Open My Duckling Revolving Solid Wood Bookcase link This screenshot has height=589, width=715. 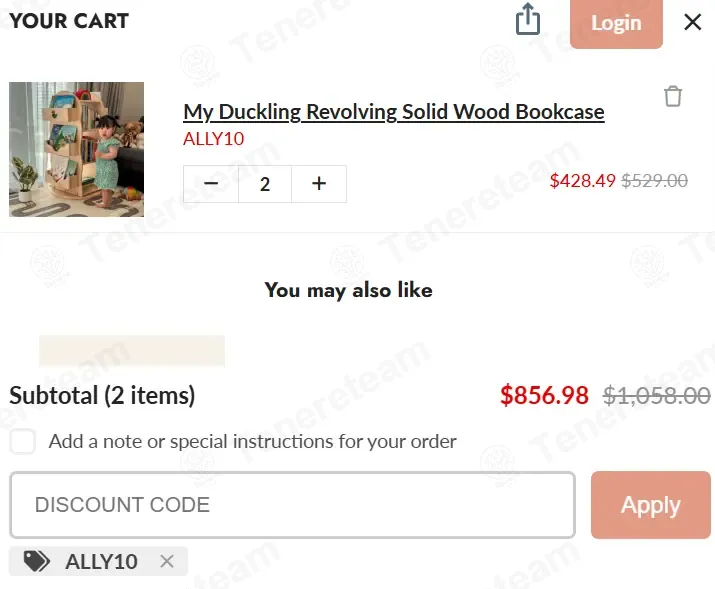tap(394, 111)
